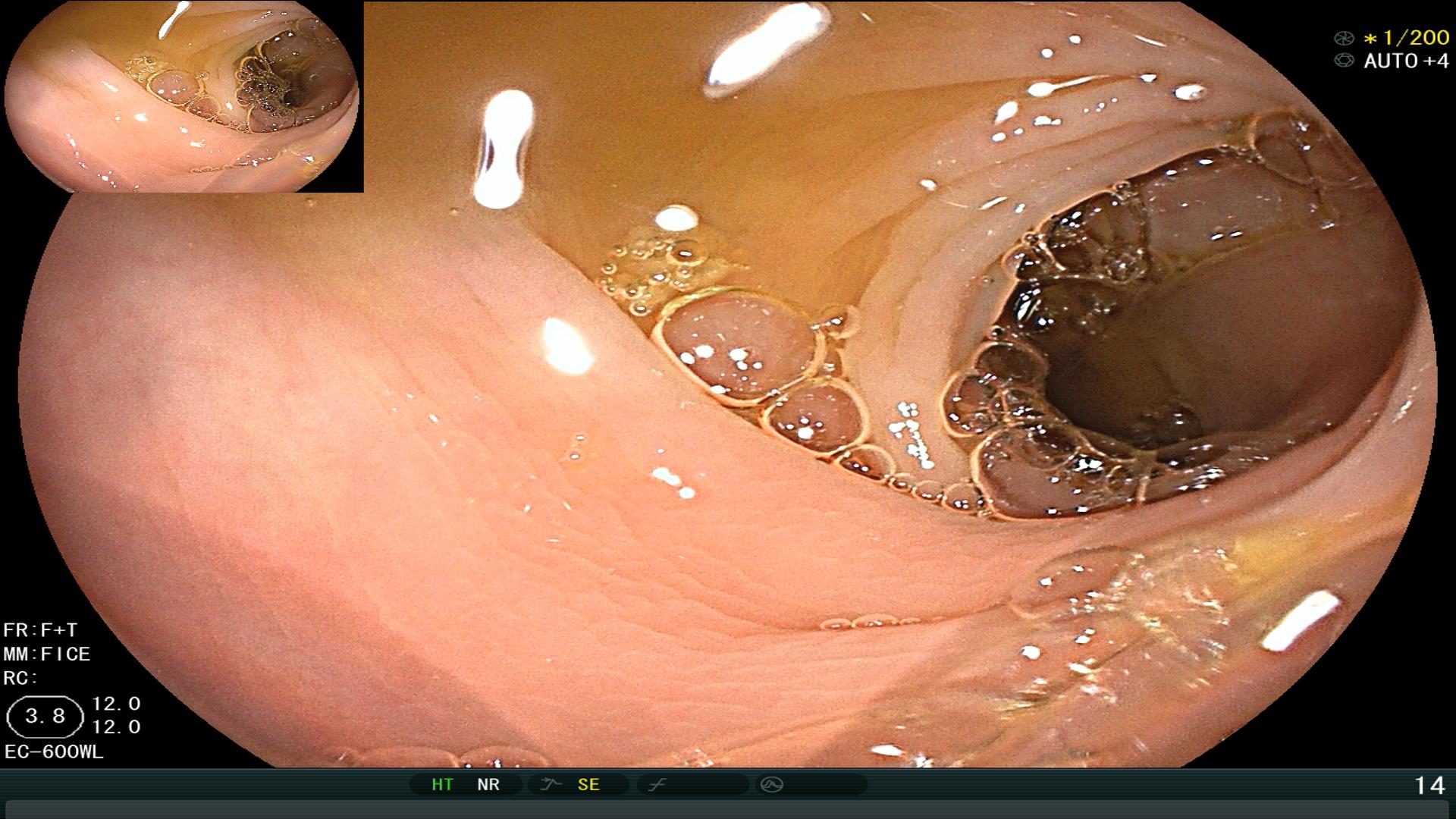Click the EC-600WL scope model text
This screenshot has height=819, width=1456.
[54, 752]
